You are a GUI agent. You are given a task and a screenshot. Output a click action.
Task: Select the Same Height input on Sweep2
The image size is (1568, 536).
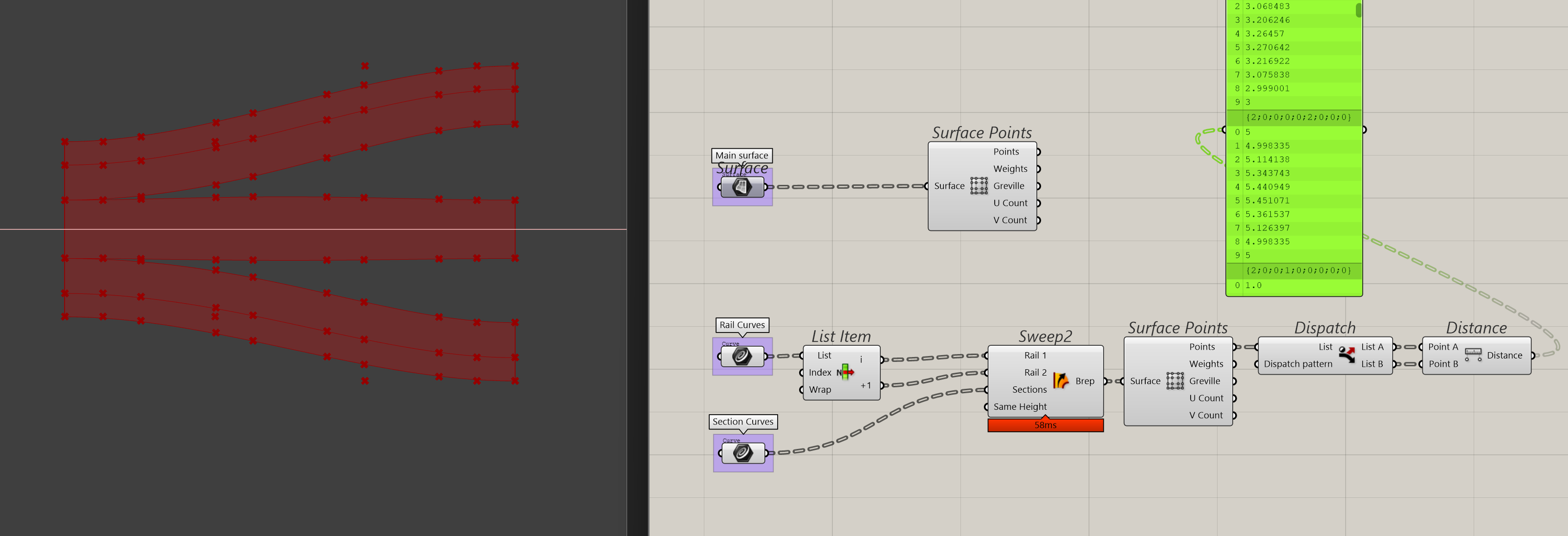pyautogui.click(x=1020, y=406)
